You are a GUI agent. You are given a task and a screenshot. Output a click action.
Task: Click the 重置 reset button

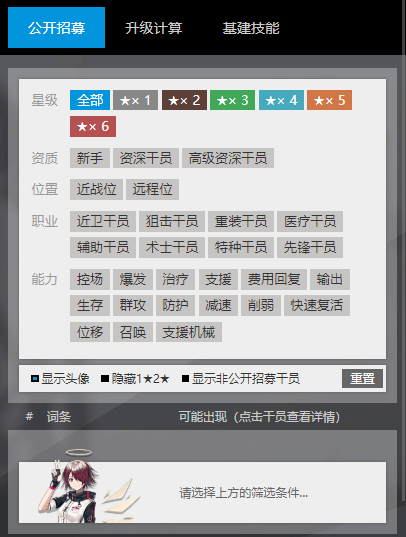pyautogui.click(x=362, y=378)
